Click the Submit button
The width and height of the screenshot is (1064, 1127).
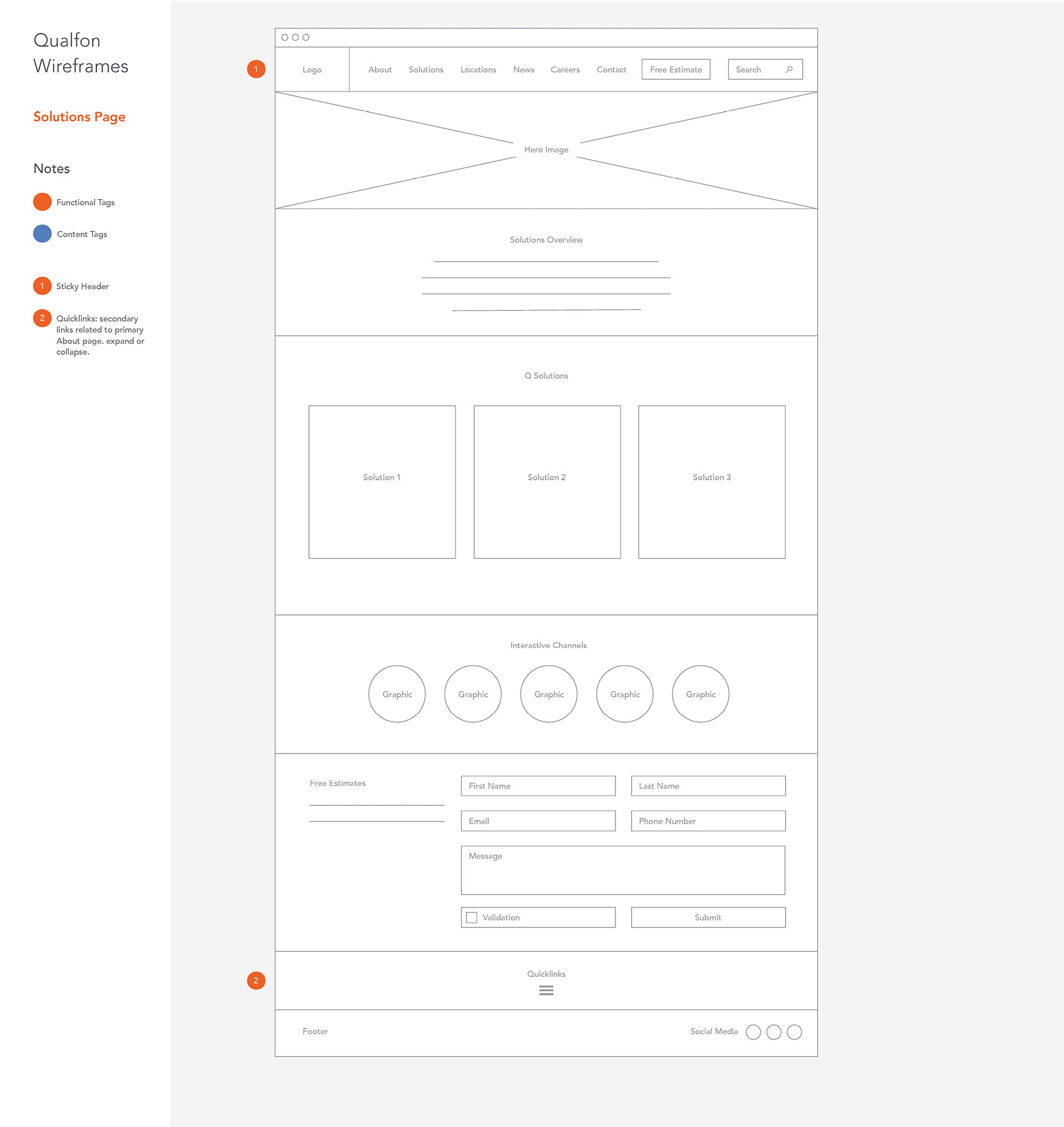pyautogui.click(x=708, y=917)
